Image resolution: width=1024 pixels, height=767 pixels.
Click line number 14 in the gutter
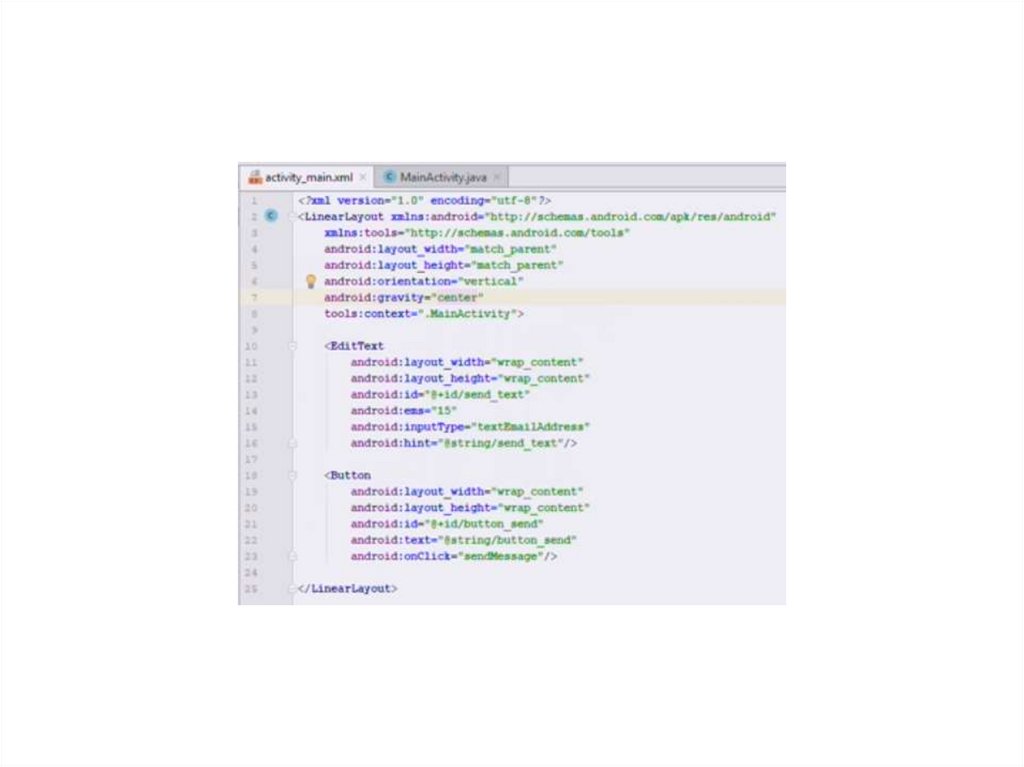(252, 411)
